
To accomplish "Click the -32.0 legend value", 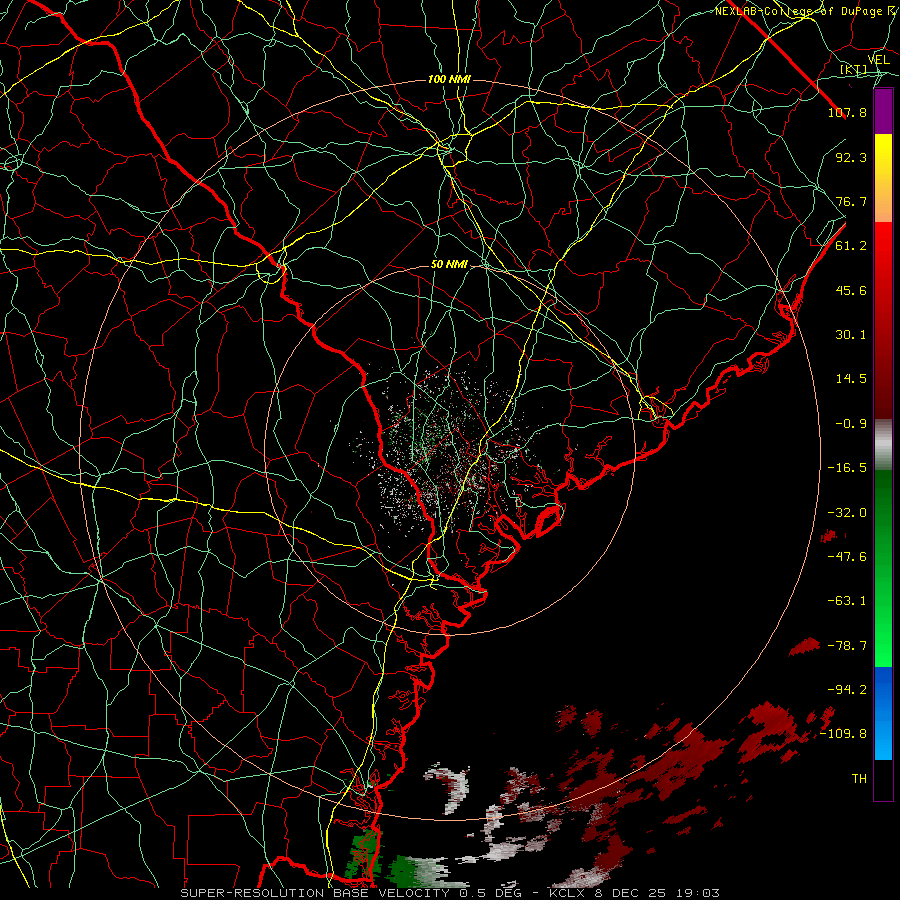I will (x=847, y=513).
